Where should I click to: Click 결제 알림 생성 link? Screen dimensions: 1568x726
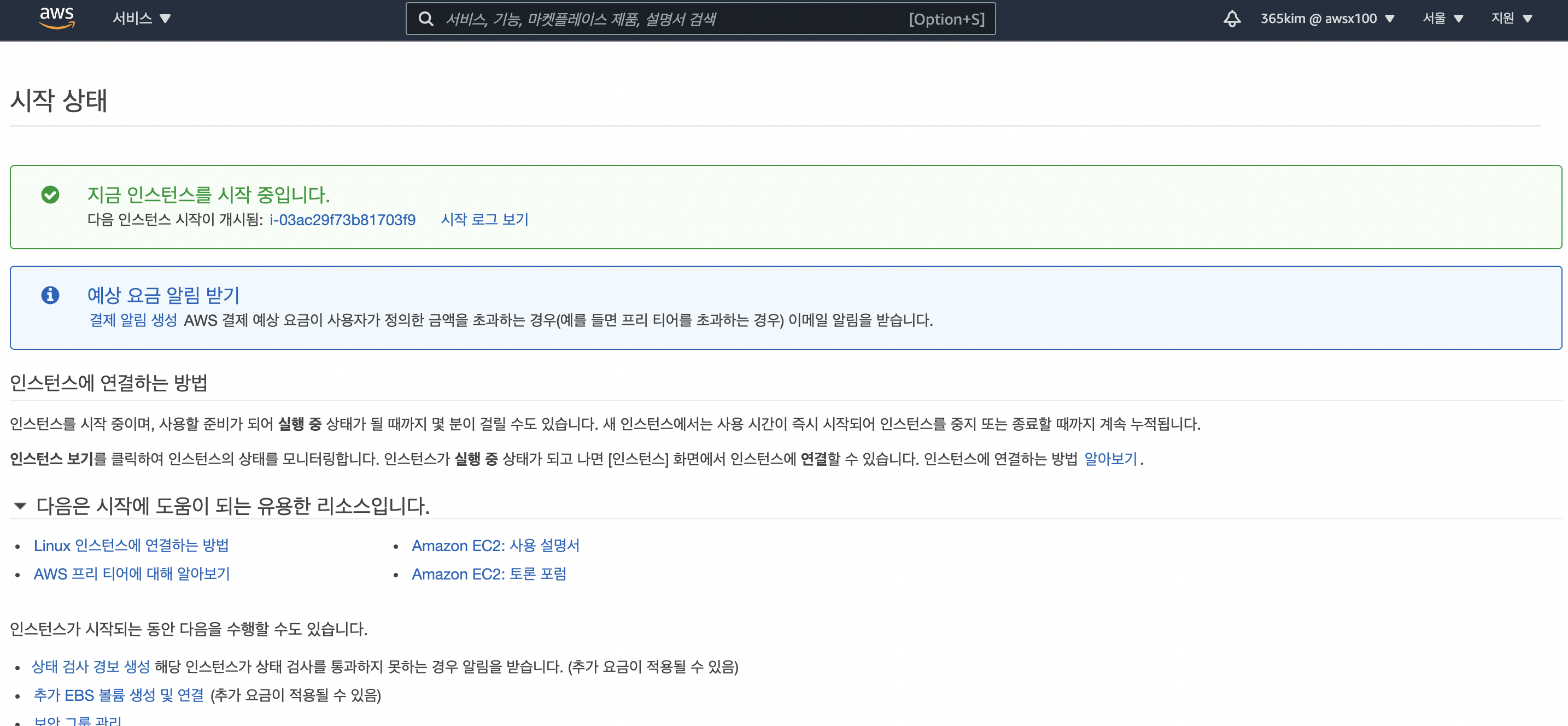[133, 320]
